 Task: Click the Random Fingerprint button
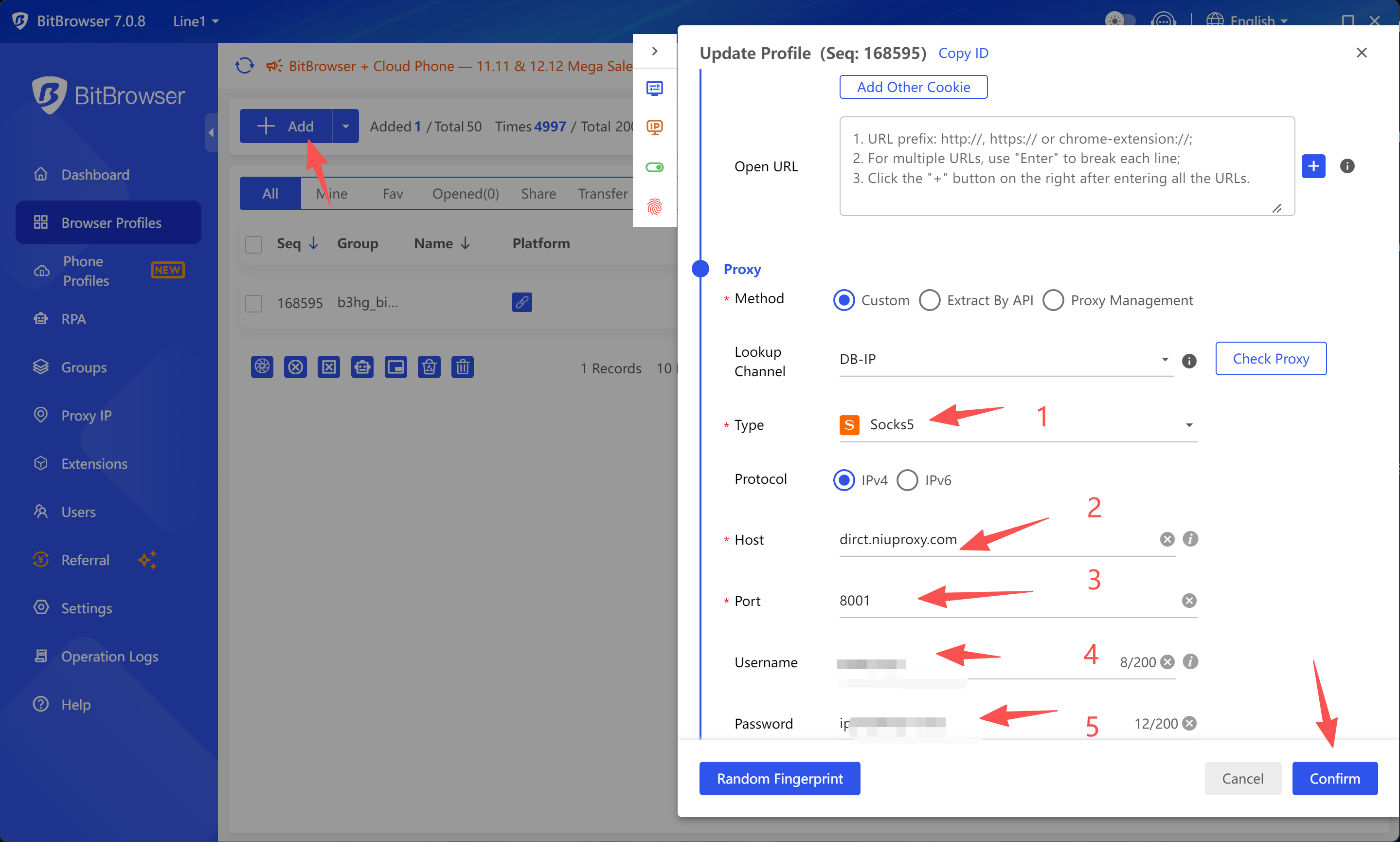coord(780,778)
